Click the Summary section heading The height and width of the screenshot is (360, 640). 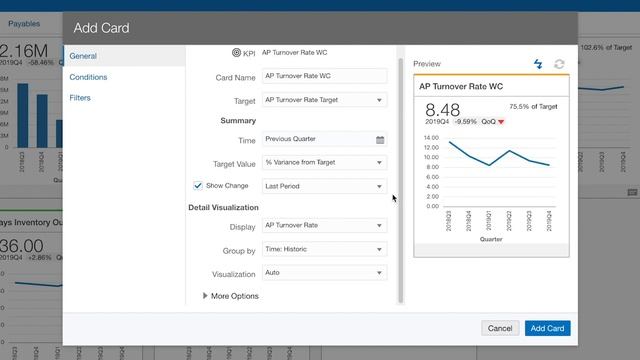[x=238, y=121]
